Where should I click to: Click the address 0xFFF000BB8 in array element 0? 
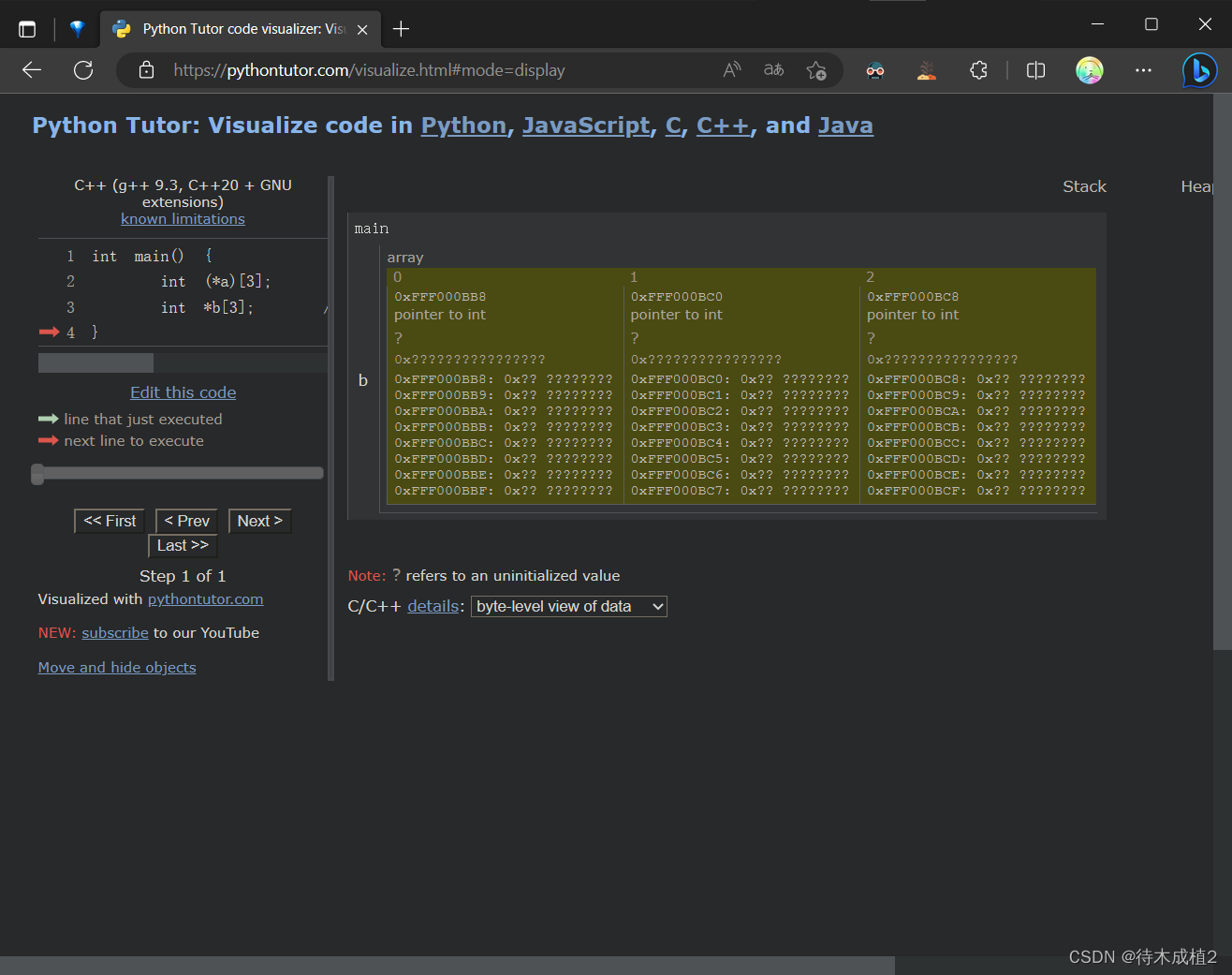coord(440,297)
